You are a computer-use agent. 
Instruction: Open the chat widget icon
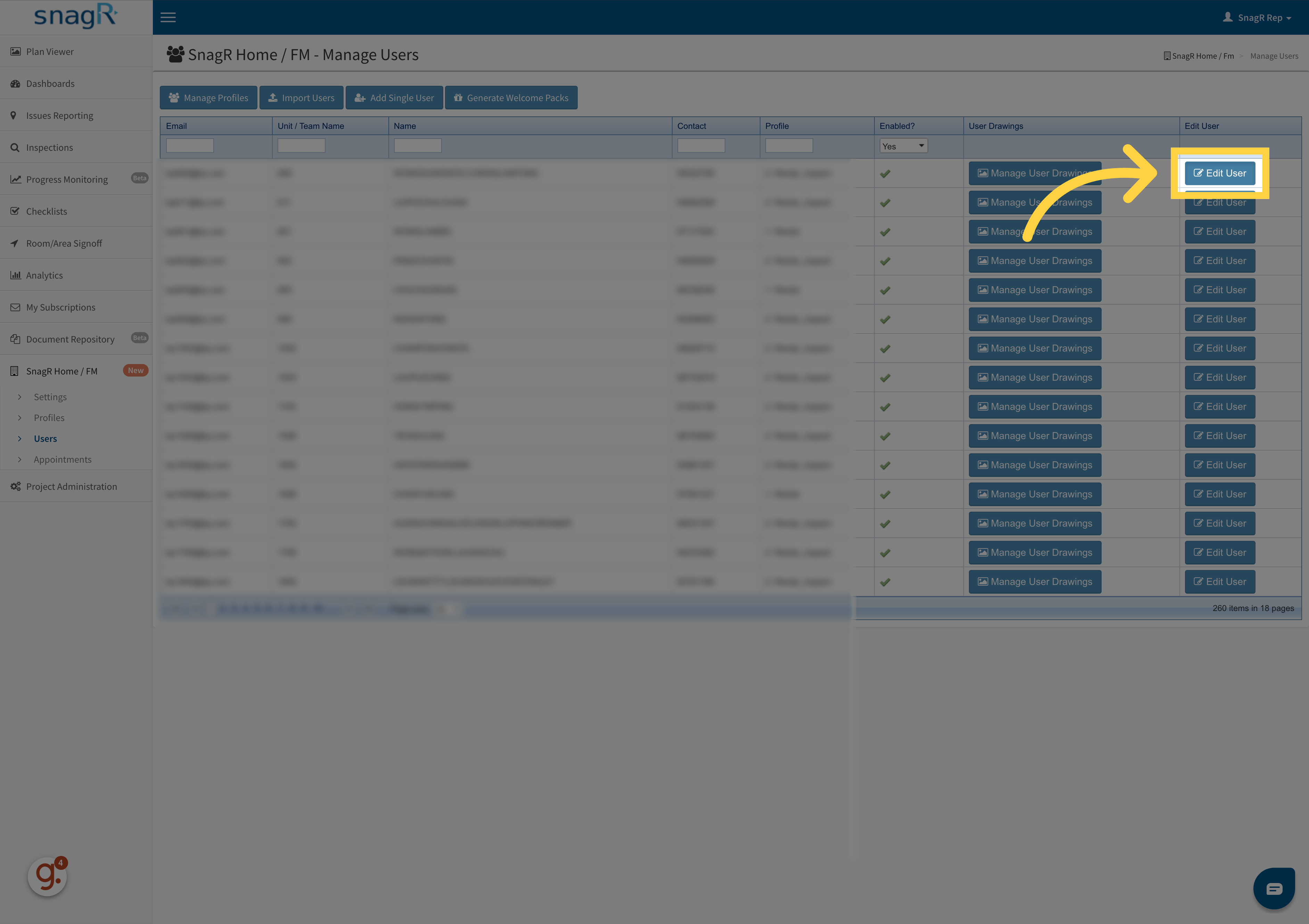(1274, 888)
